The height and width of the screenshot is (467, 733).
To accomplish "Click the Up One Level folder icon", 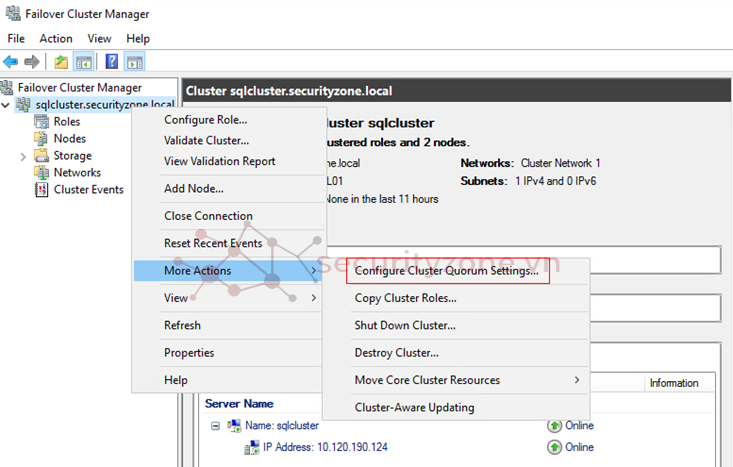I will pyautogui.click(x=62, y=62).
